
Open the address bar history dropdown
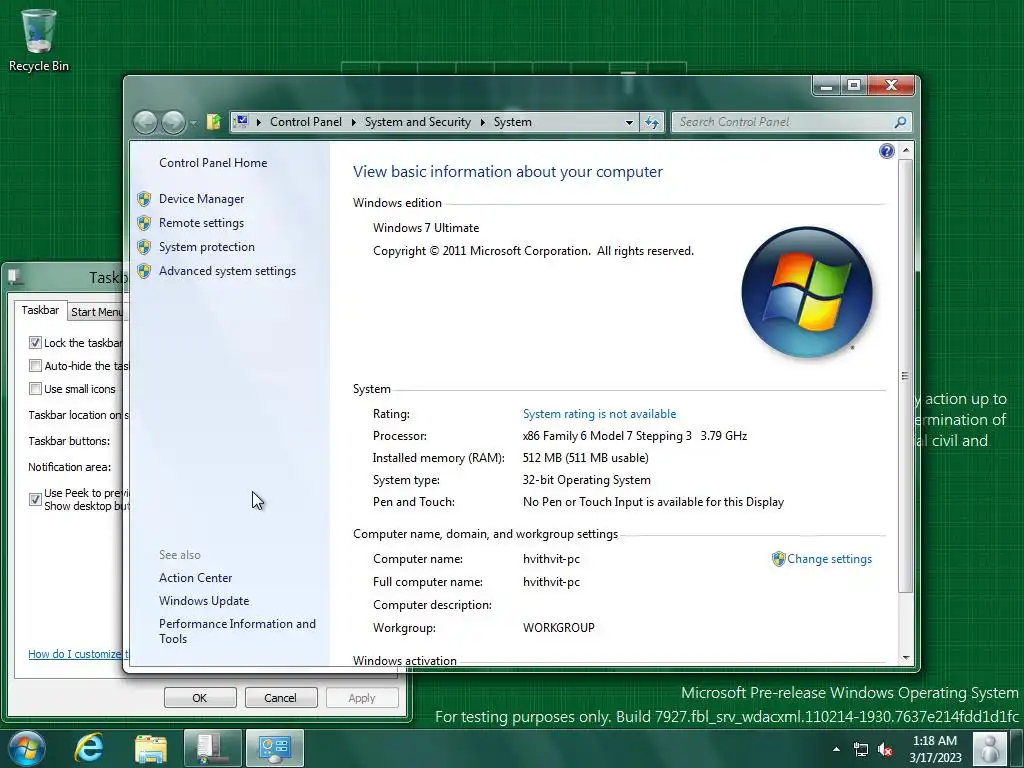(629, 122)
